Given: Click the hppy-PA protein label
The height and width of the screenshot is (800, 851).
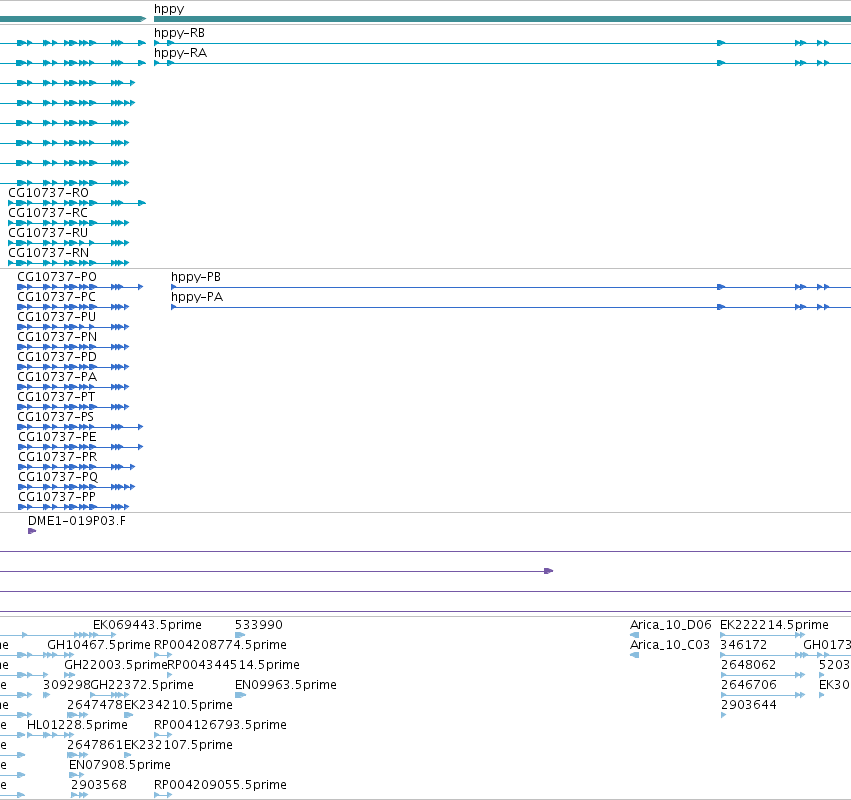Looking at the screenshot, I should point(197,297).
